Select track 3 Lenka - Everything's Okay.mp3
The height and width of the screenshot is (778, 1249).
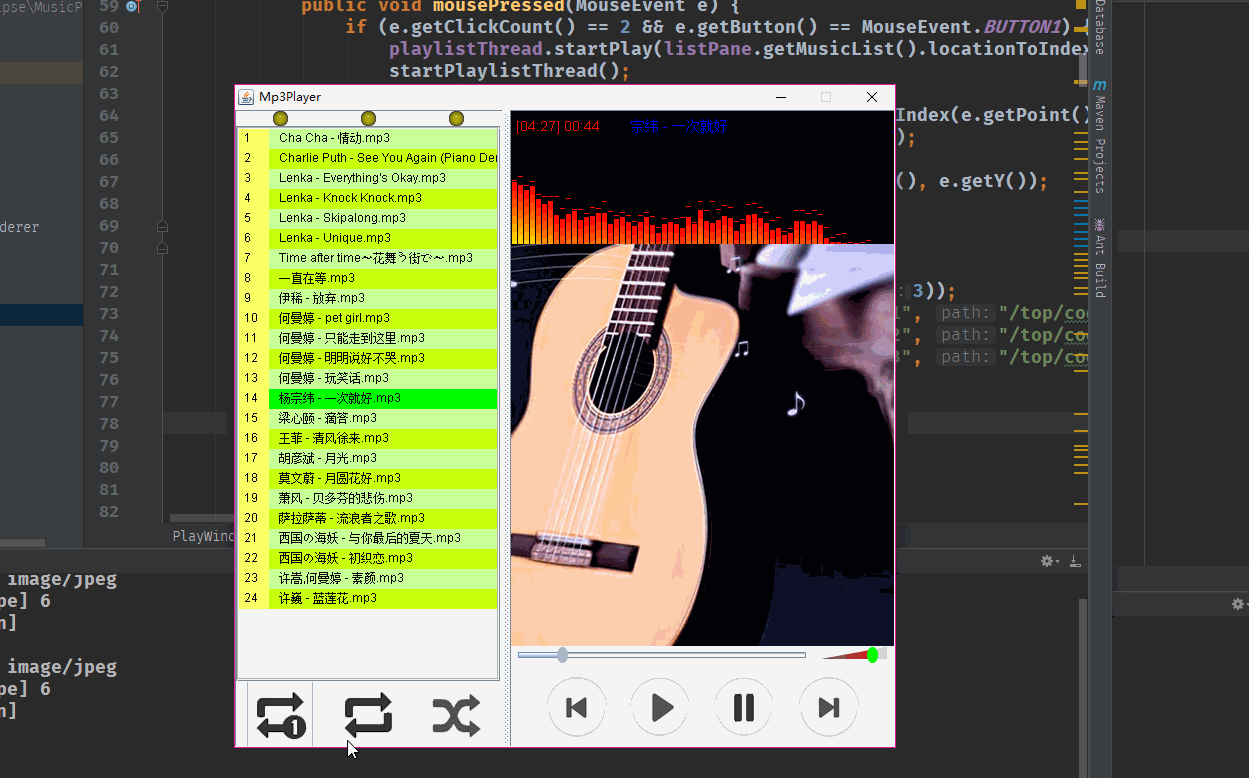pyautogui.click(x=362, y=178)
